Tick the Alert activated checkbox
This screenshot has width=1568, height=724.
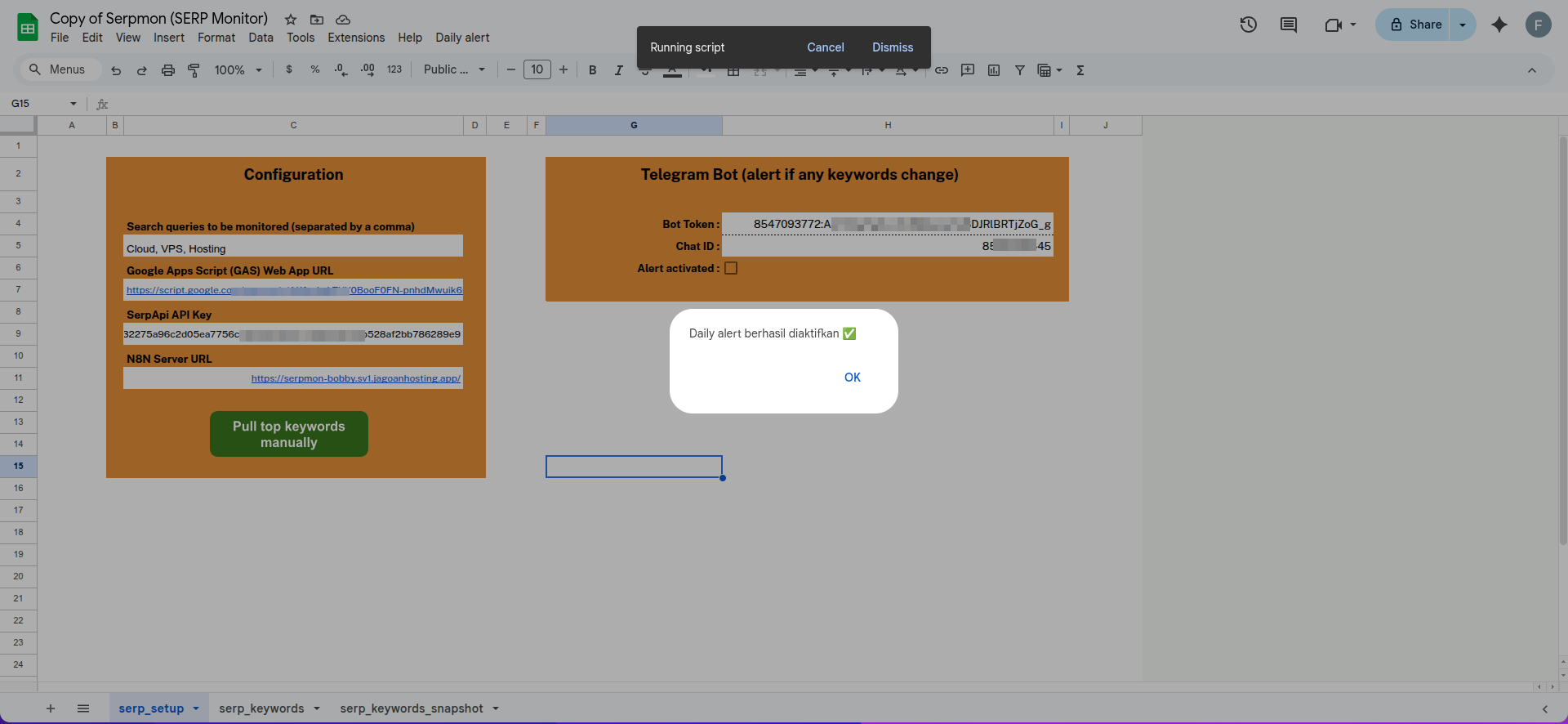(x=731, y=268)
